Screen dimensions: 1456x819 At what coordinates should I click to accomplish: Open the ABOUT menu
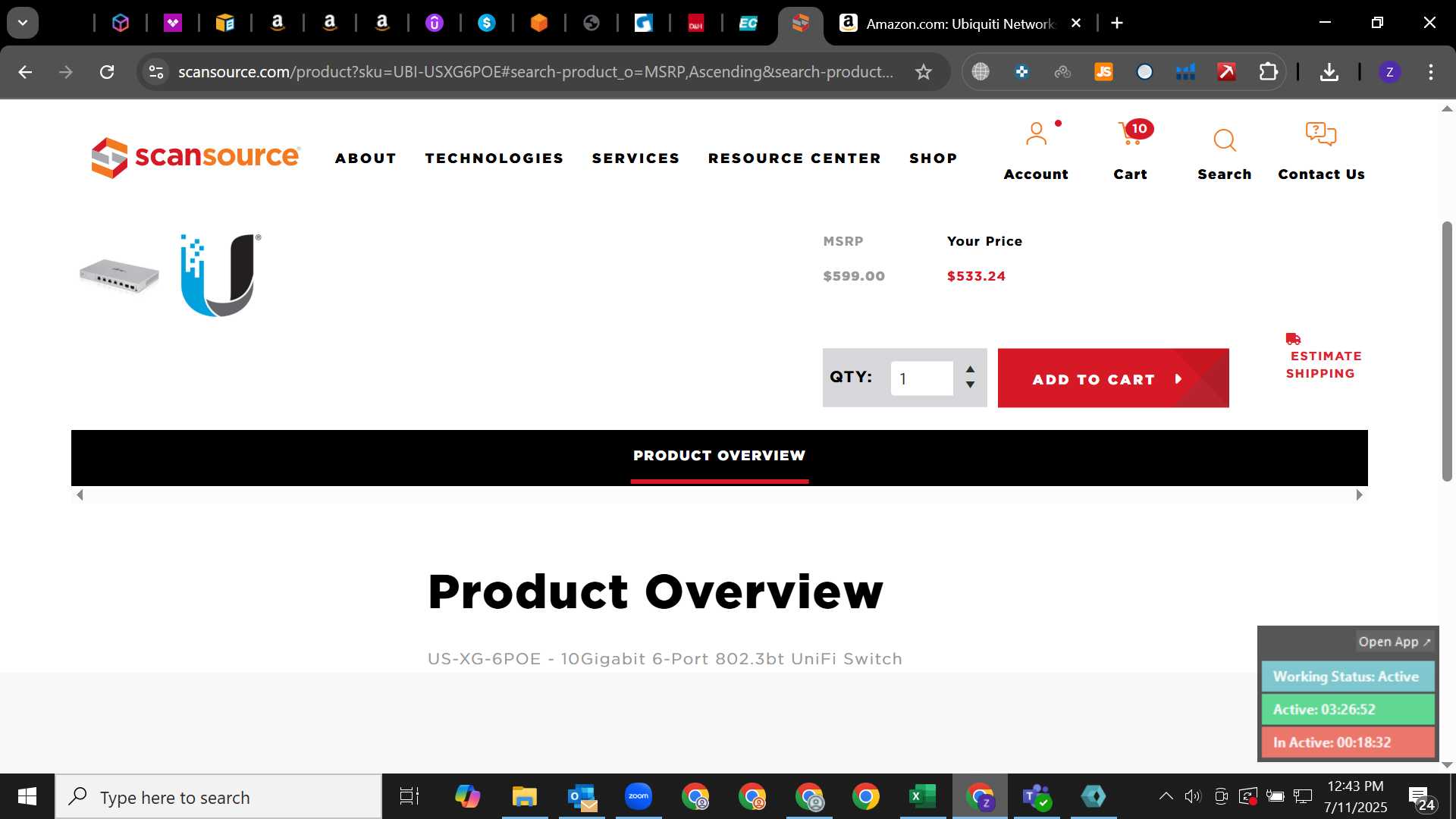[x=366, y=158]
